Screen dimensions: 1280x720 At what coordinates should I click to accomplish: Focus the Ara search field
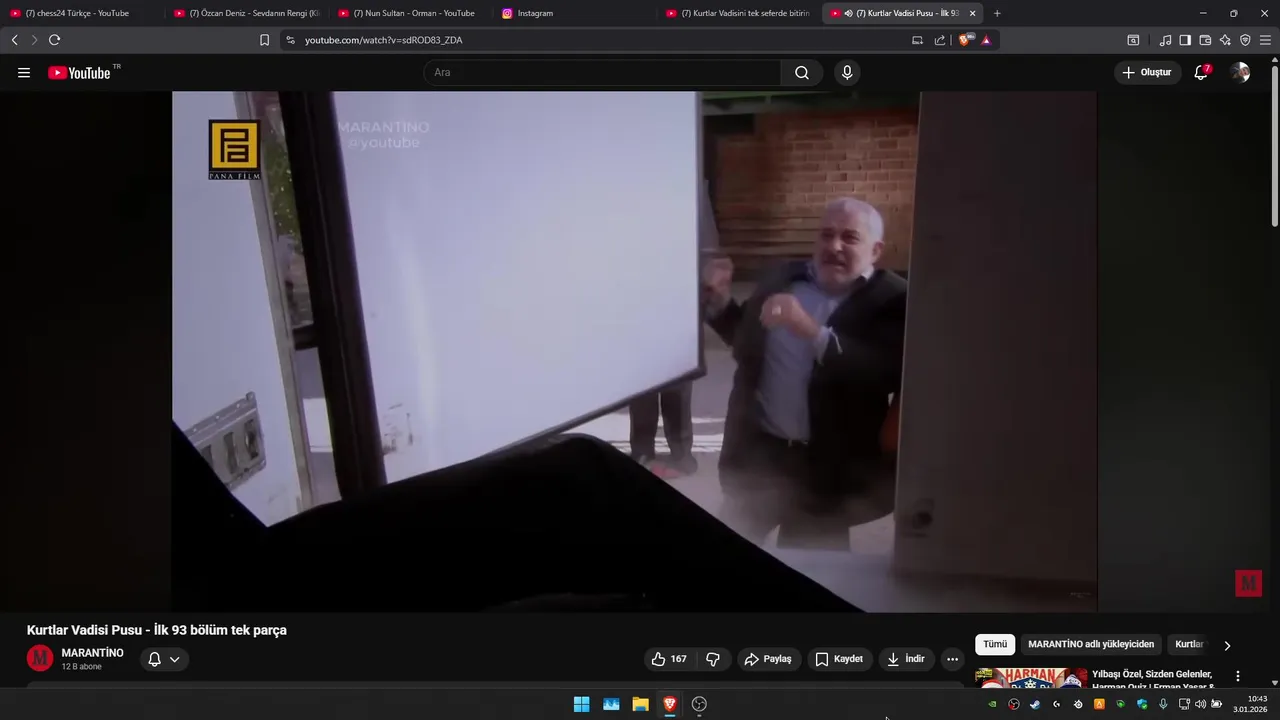tap(602, 73)
